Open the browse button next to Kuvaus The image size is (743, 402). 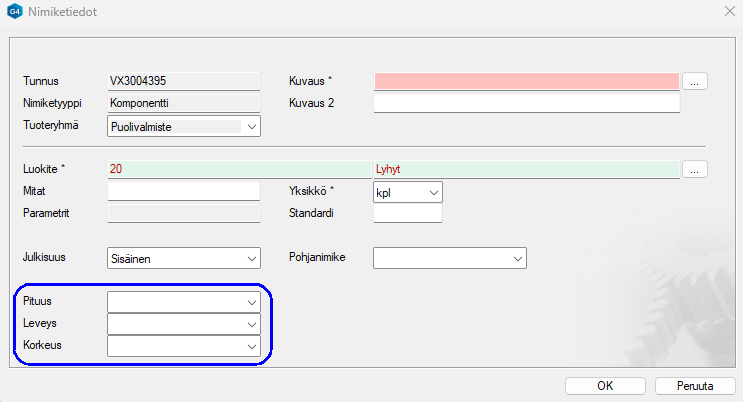pos(696,81)
